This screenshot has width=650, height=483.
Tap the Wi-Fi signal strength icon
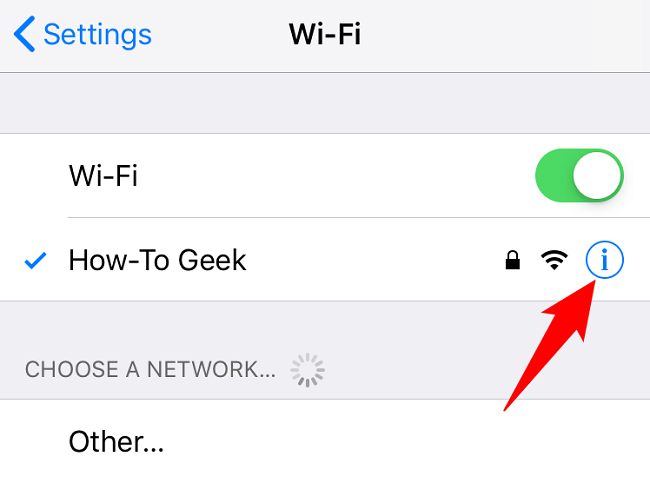coord(554,260)
